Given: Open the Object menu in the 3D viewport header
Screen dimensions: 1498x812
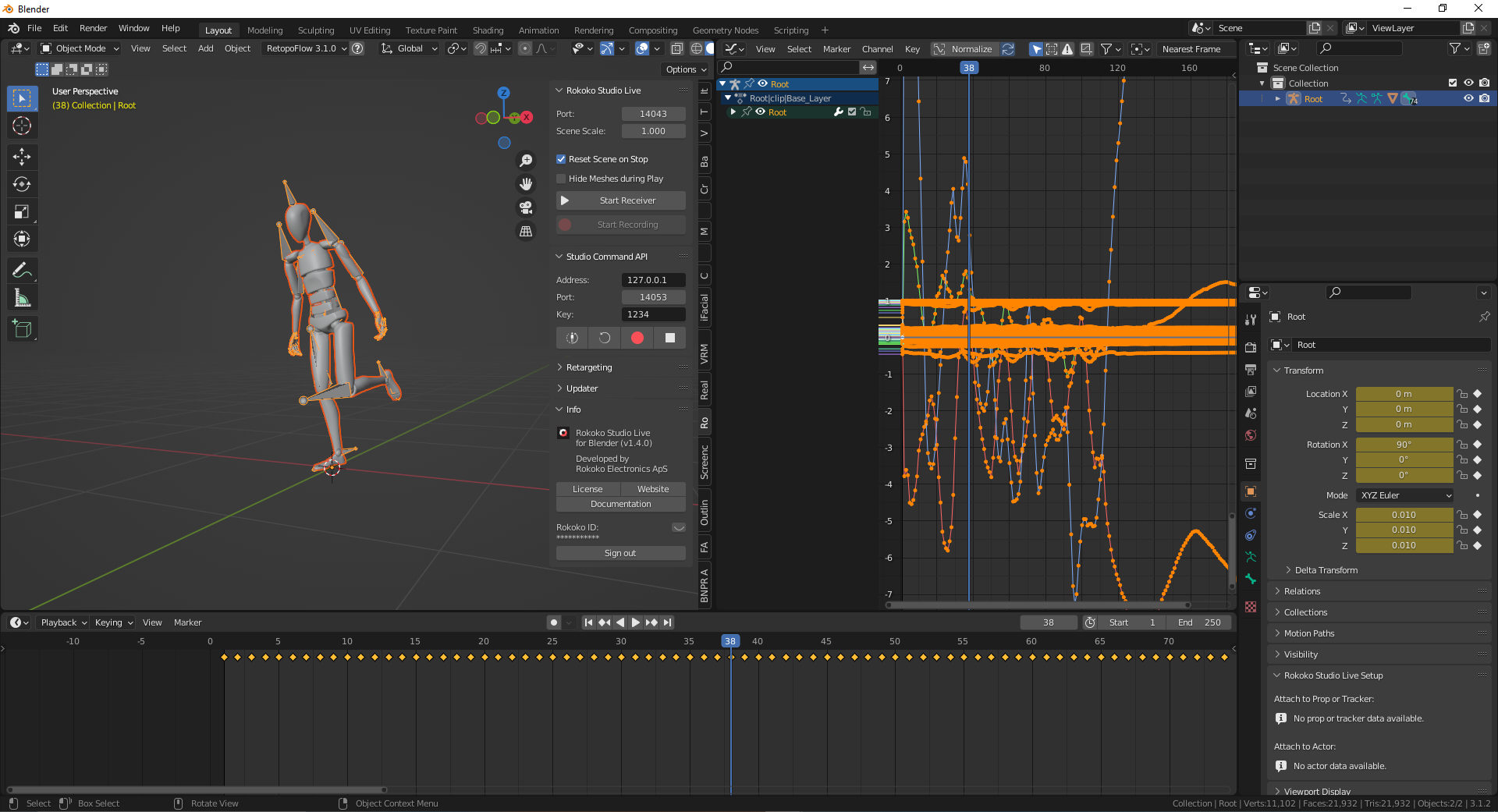Looking at the screenshot, I should (237, 48).
